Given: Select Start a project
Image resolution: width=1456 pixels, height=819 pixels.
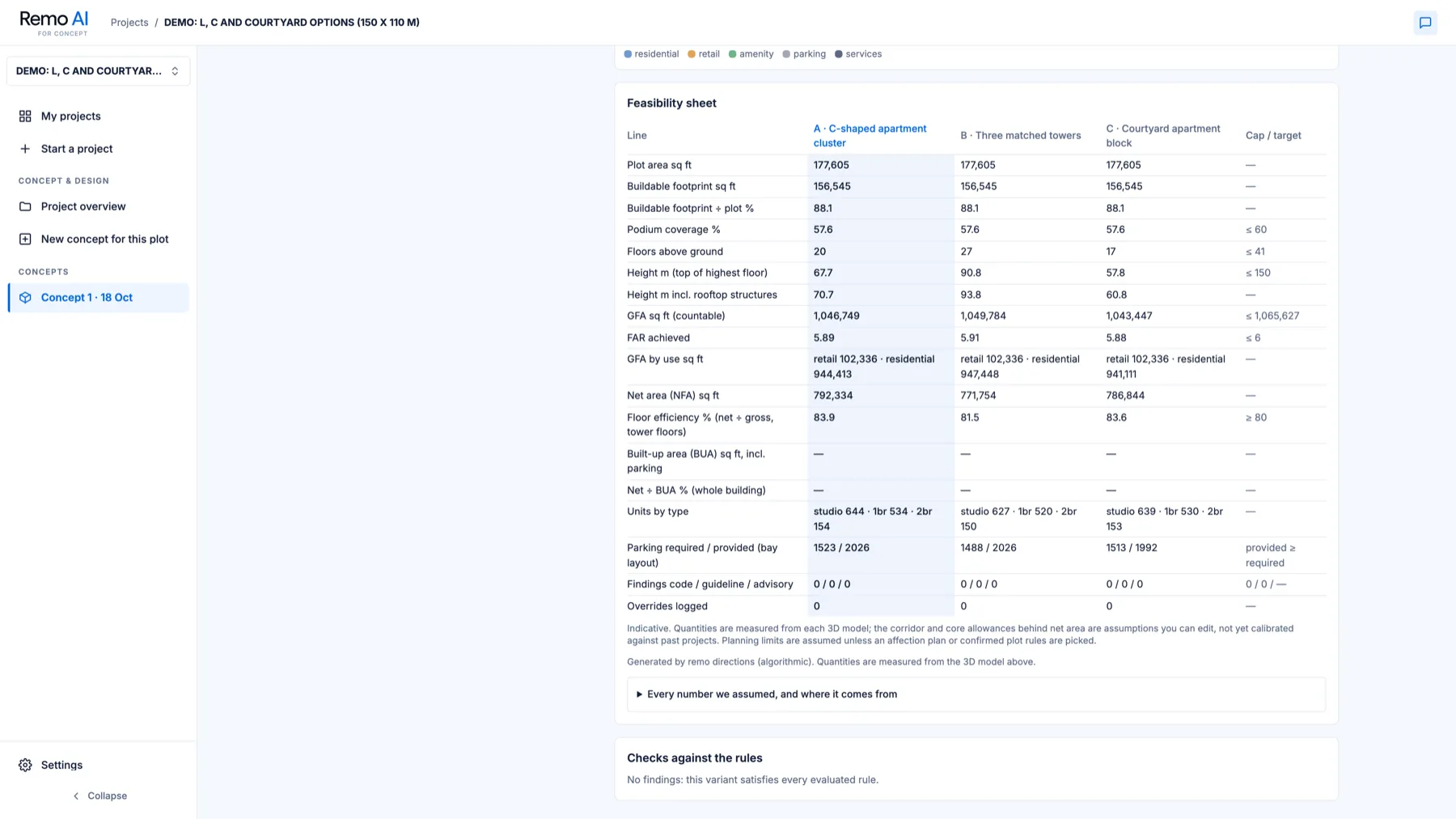Looking at the screenshot, I should click(x=98, y=149).
